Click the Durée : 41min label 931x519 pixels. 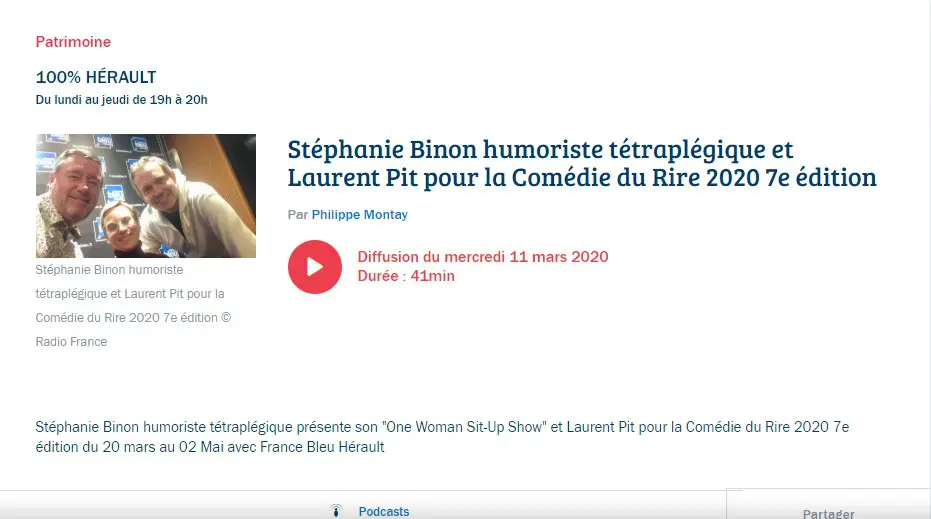click(x=406, y=276)
